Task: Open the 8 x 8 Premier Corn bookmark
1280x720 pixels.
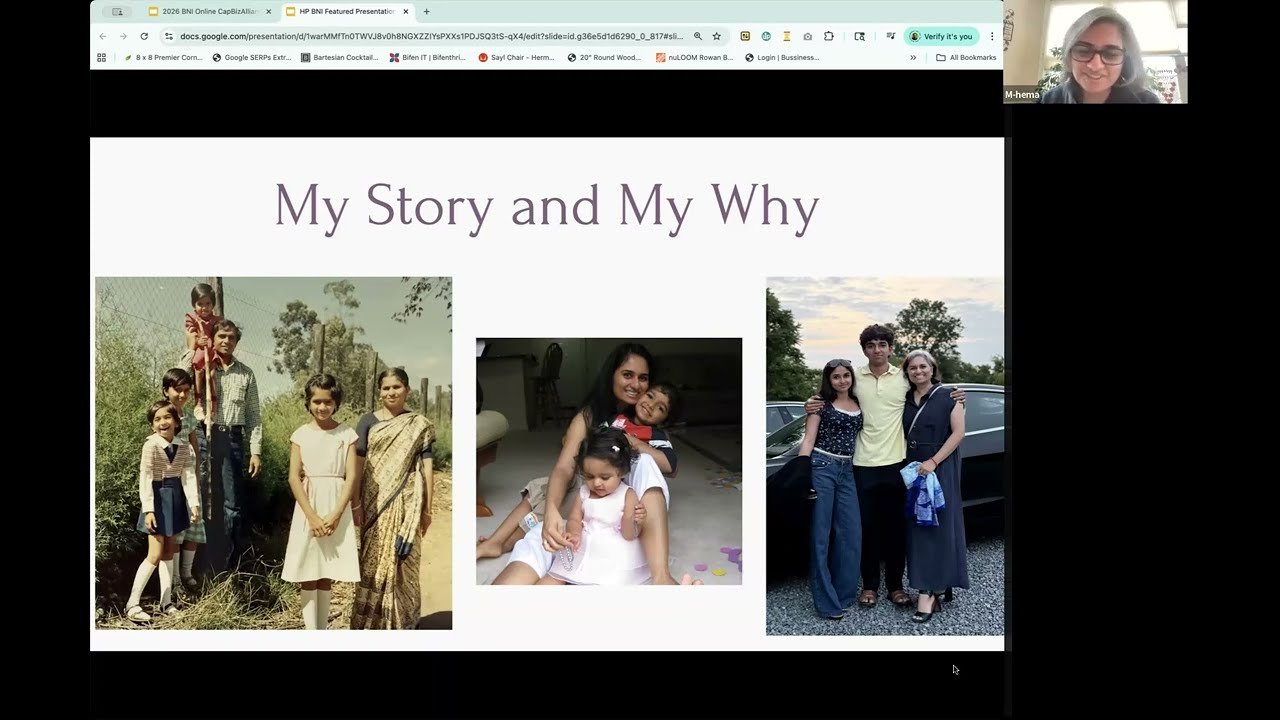Action: point(163,58)
